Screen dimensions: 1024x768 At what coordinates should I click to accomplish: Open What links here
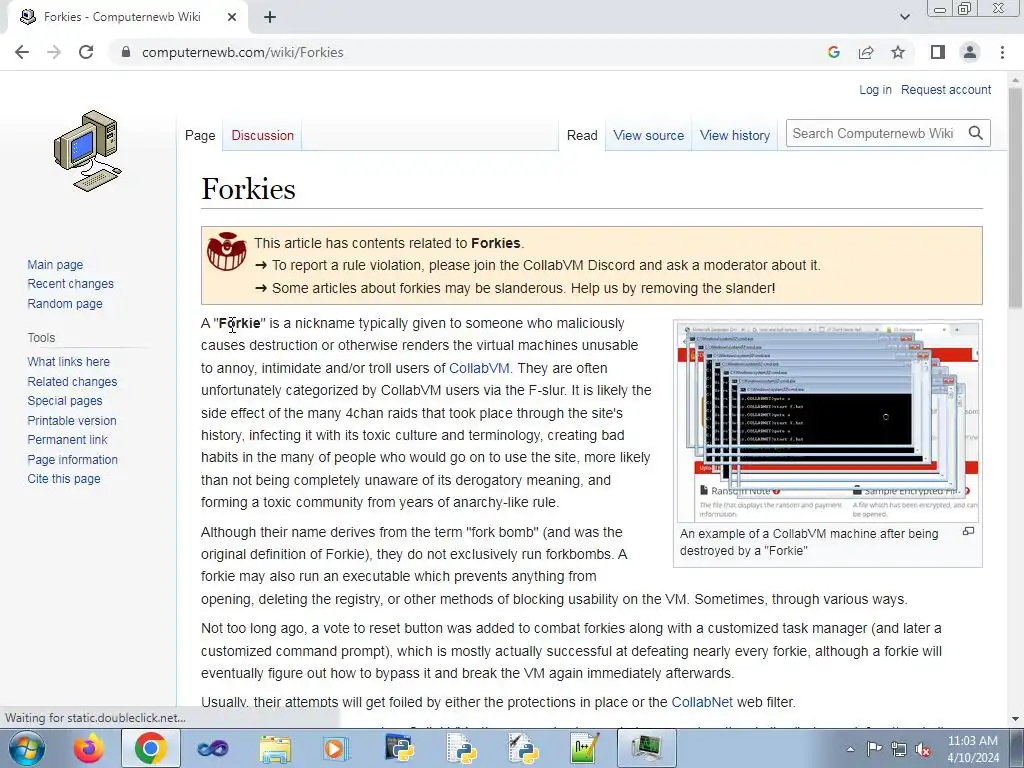[x=69, y=361]
